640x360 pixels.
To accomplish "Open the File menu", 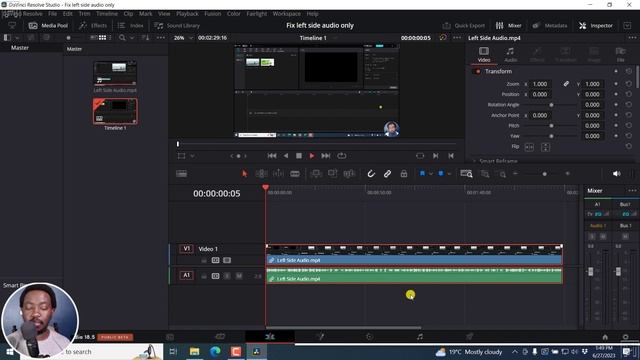I will tap(53, 13).
